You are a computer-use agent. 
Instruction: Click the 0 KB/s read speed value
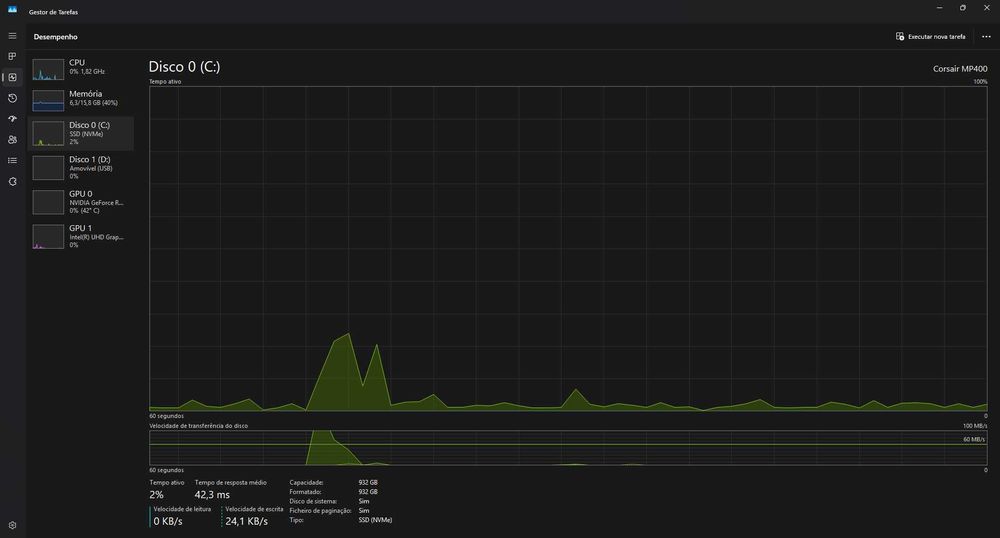tap(168, 521)
